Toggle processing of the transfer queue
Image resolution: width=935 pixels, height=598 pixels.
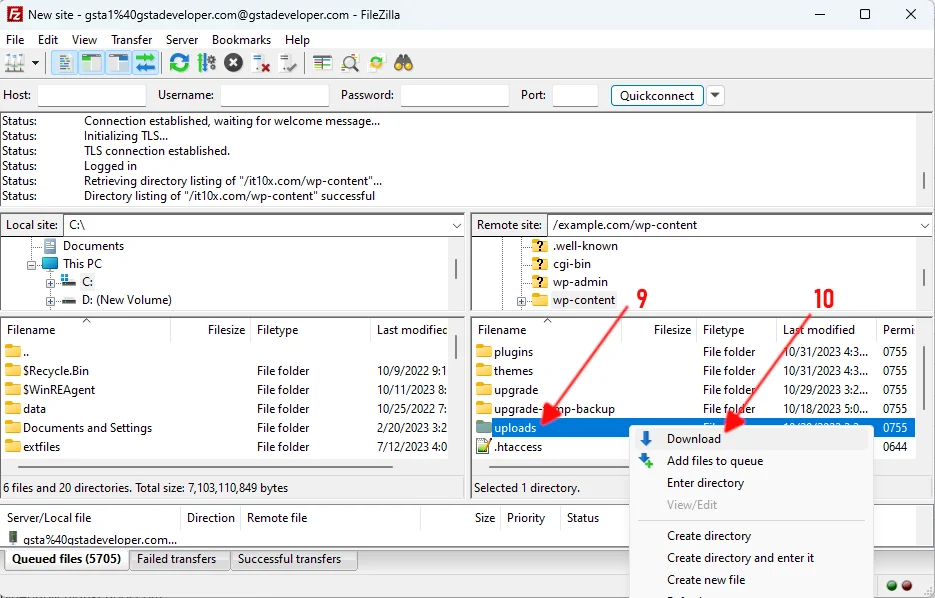pyautogui.click(x=207, y=63)
